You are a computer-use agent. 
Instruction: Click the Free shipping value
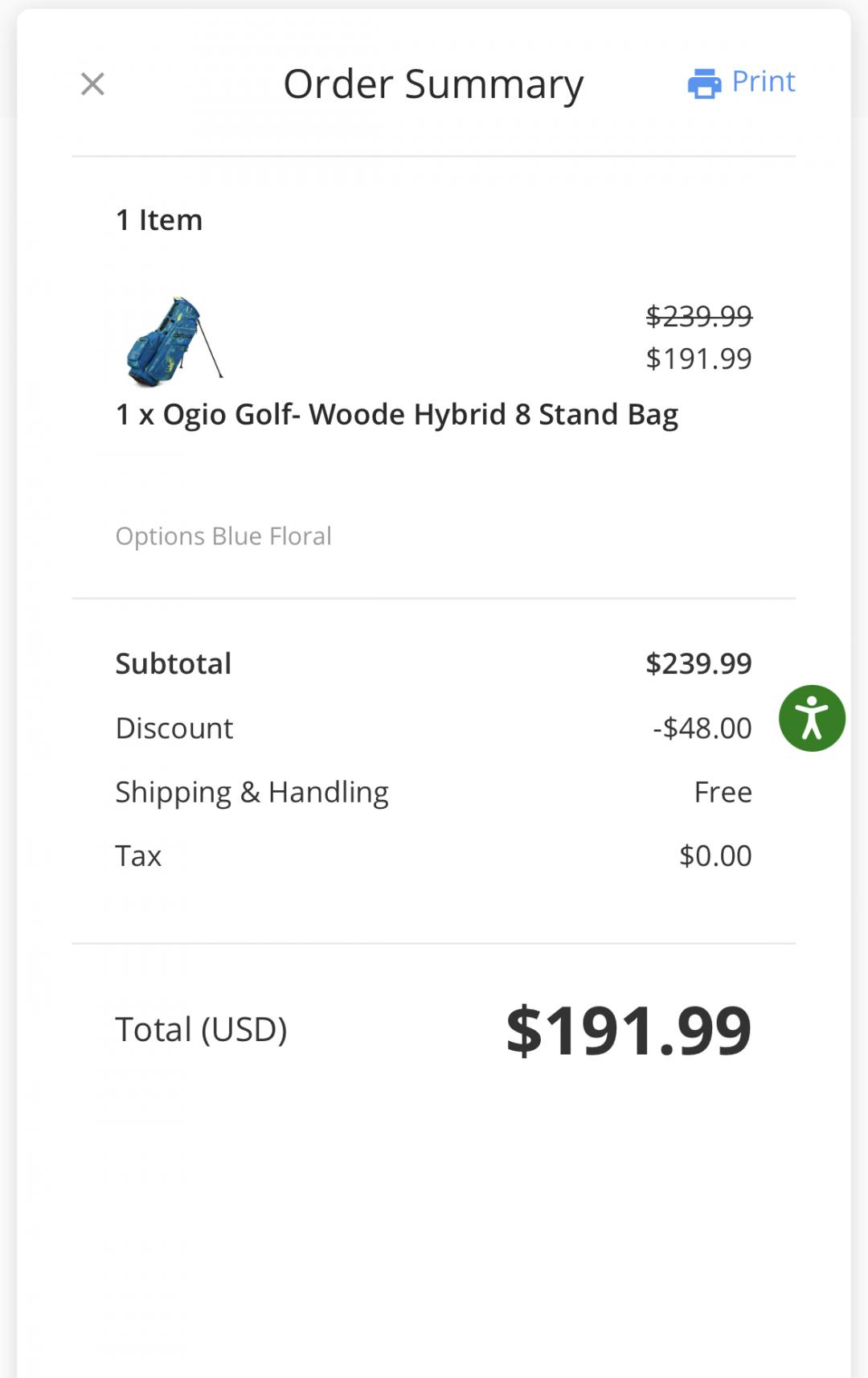click(x=723, y=792)
